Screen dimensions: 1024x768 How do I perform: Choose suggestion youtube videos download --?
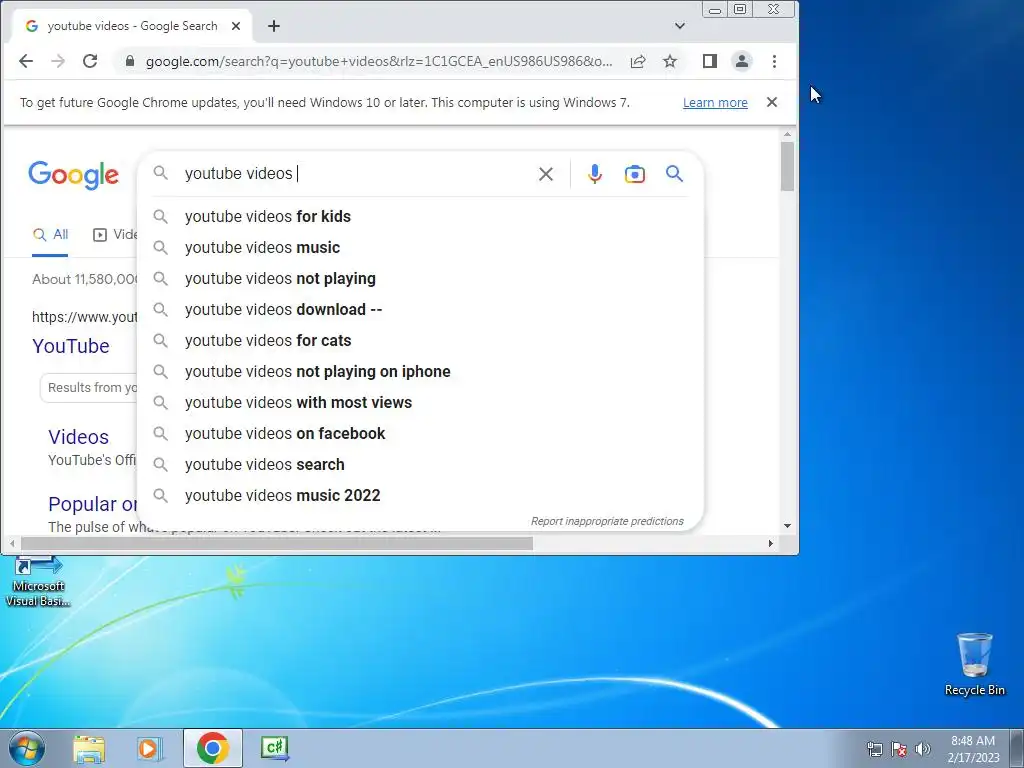point(421,310)
